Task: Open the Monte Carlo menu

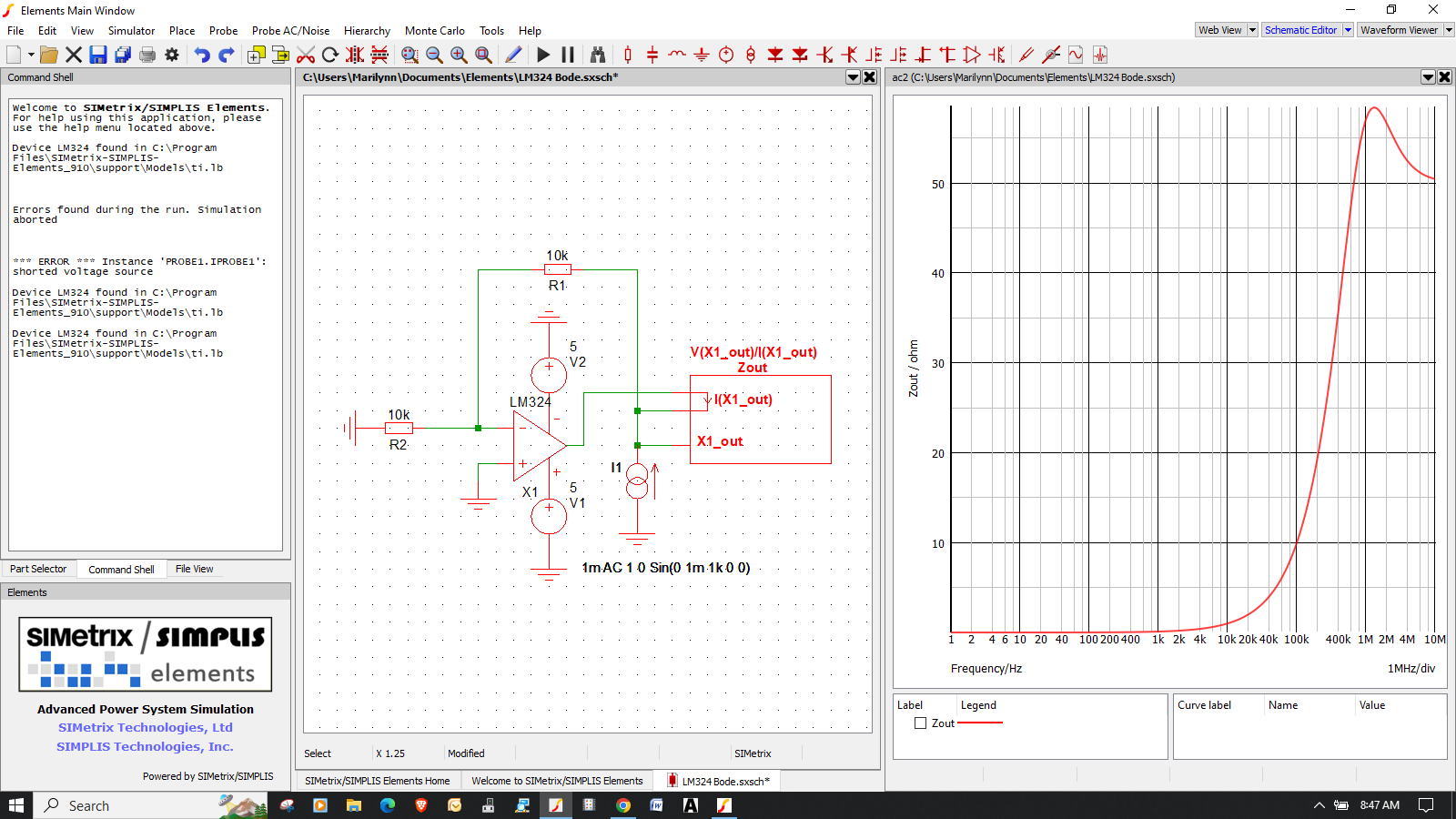Action: click(x=434, y=30)
